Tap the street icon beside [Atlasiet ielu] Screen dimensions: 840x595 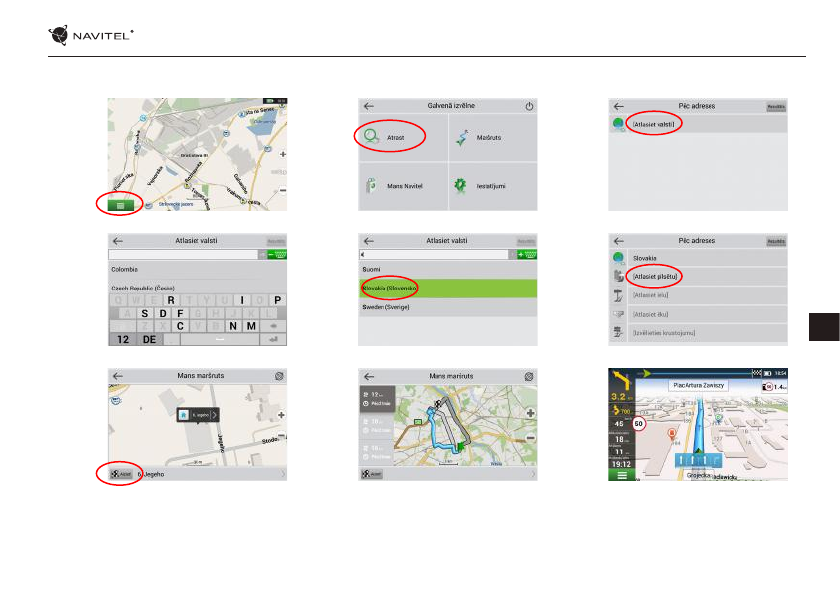[x=618, y=295]
